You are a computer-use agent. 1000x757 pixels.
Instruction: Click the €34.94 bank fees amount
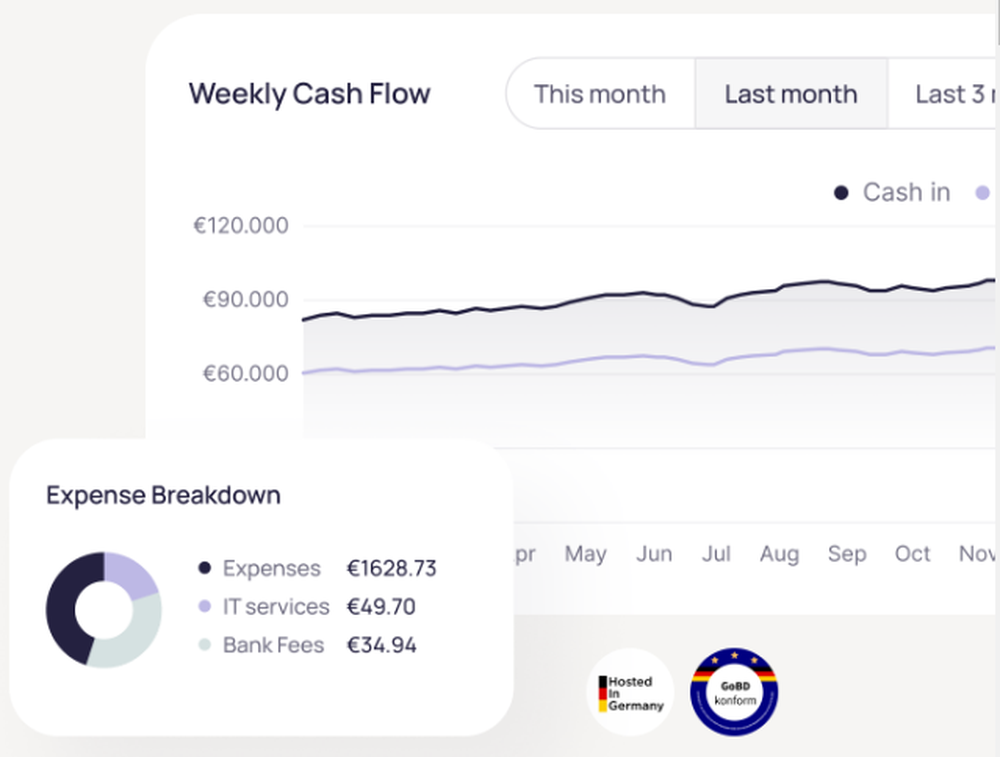pos(381,645)
